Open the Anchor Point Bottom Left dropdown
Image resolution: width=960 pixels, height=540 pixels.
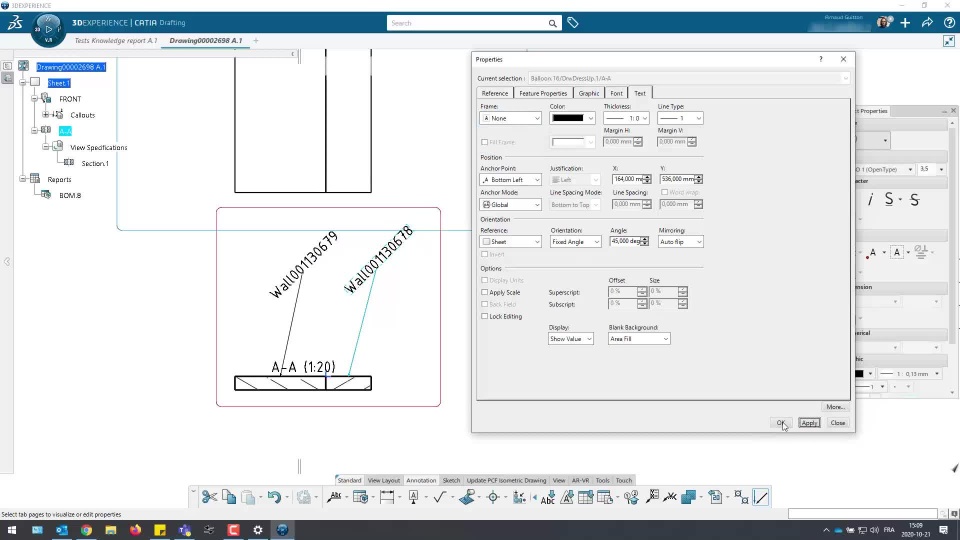[511, 180]
